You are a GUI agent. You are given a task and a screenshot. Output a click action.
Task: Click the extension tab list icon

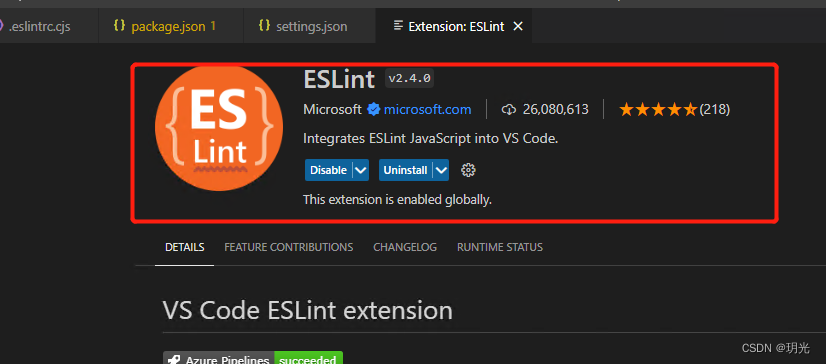399,25
